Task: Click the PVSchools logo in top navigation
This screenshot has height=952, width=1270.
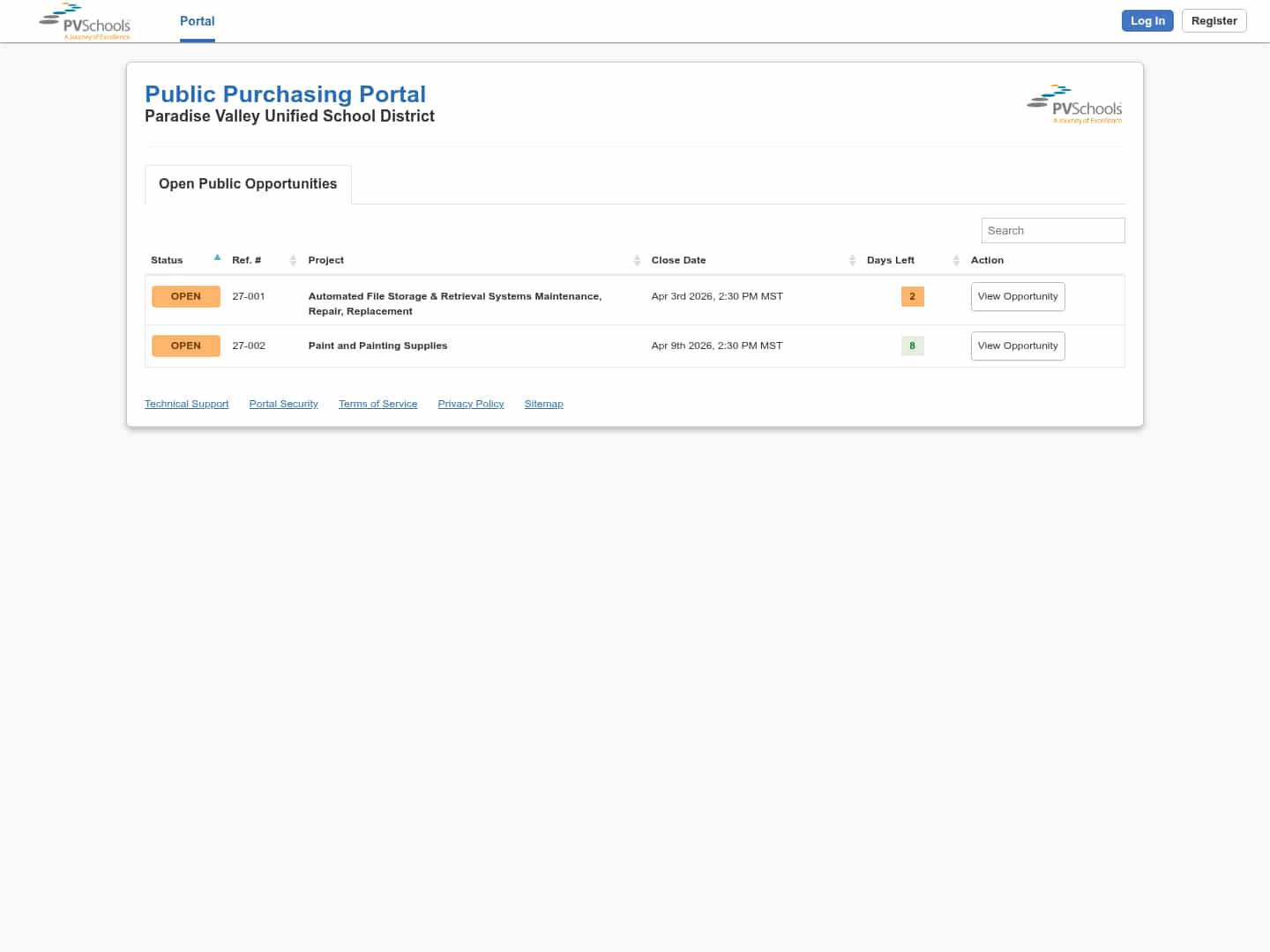Action: pyautogui.click(x=85, y=22)
